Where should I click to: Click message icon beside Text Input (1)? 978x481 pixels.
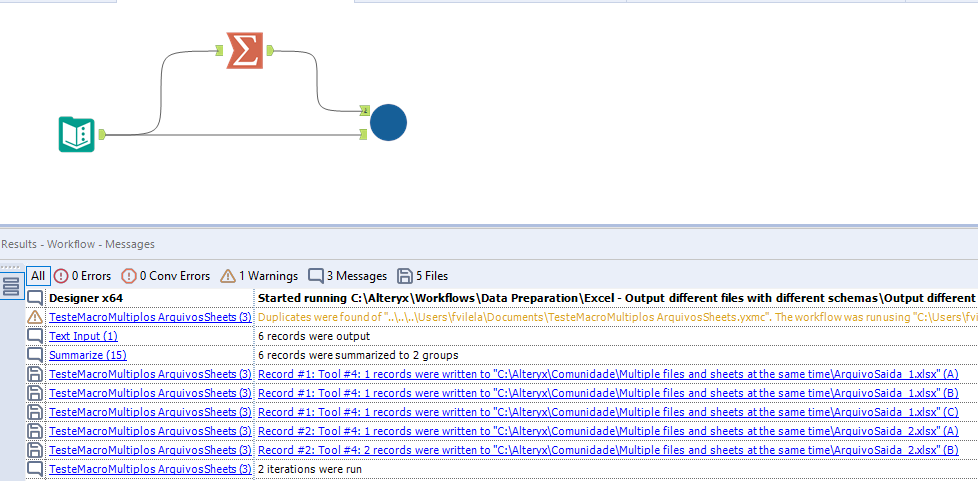[36, 336]
